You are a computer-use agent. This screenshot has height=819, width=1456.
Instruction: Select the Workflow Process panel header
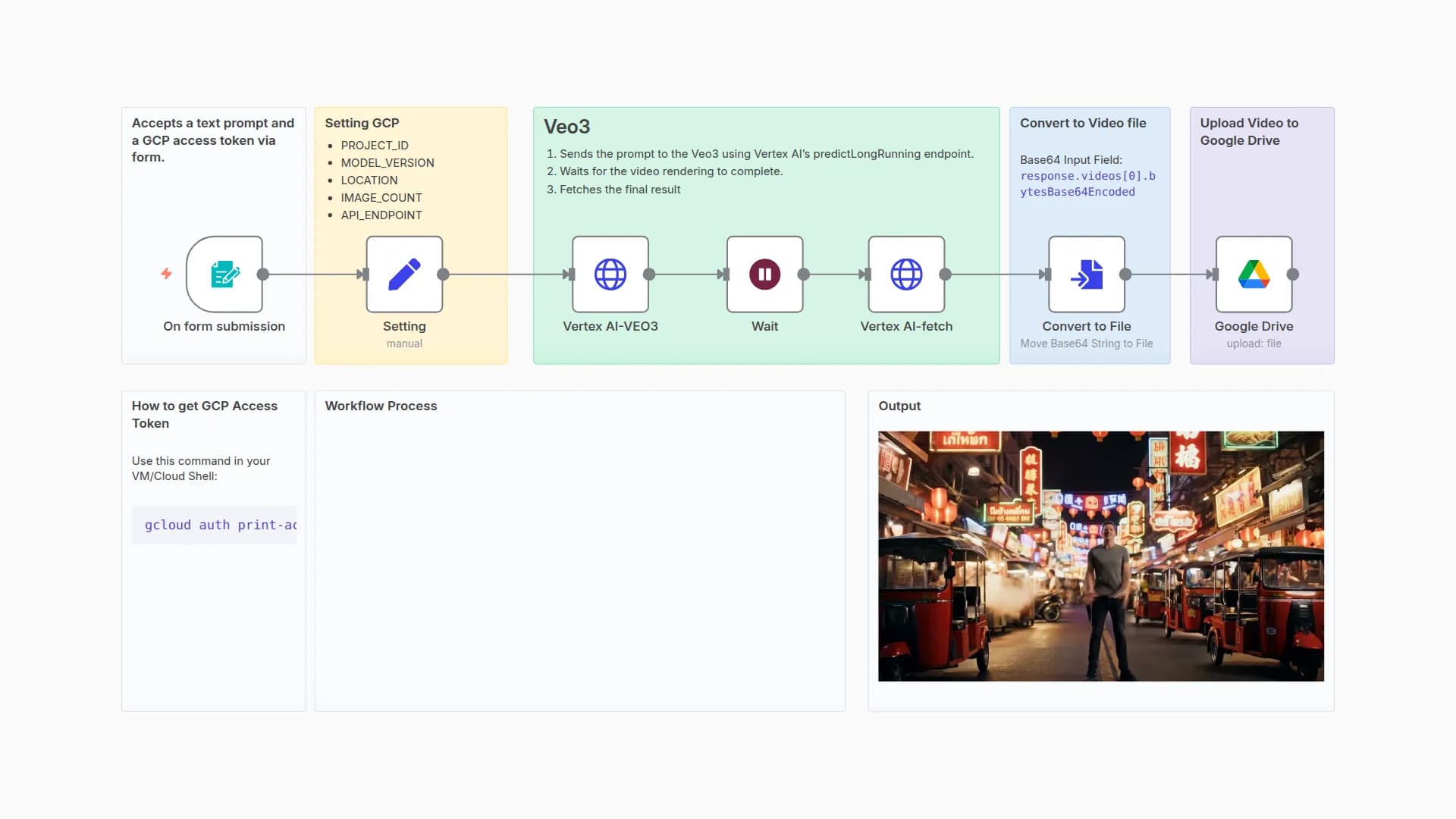381,406
